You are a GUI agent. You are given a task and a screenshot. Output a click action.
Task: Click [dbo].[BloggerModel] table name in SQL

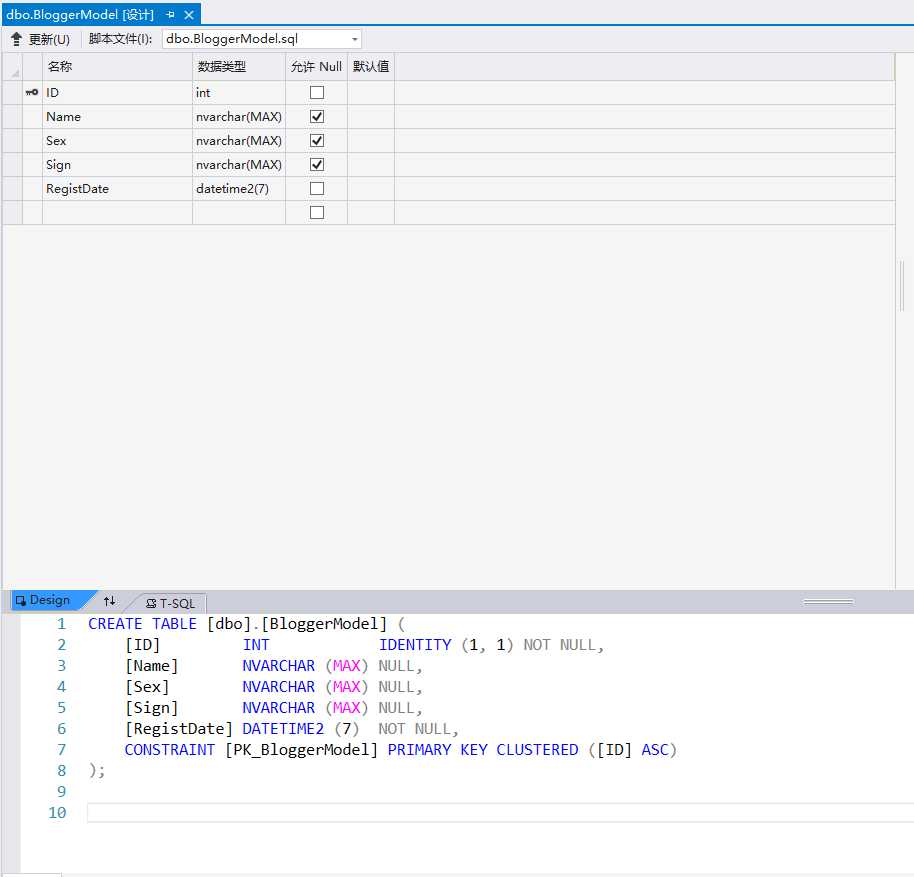[x=297, y=624]
